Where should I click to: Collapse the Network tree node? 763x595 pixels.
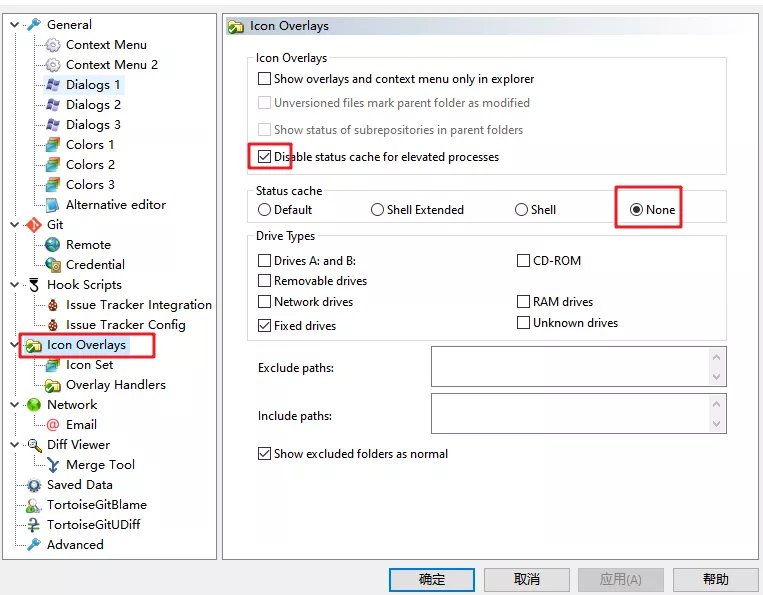pos(15,405)
